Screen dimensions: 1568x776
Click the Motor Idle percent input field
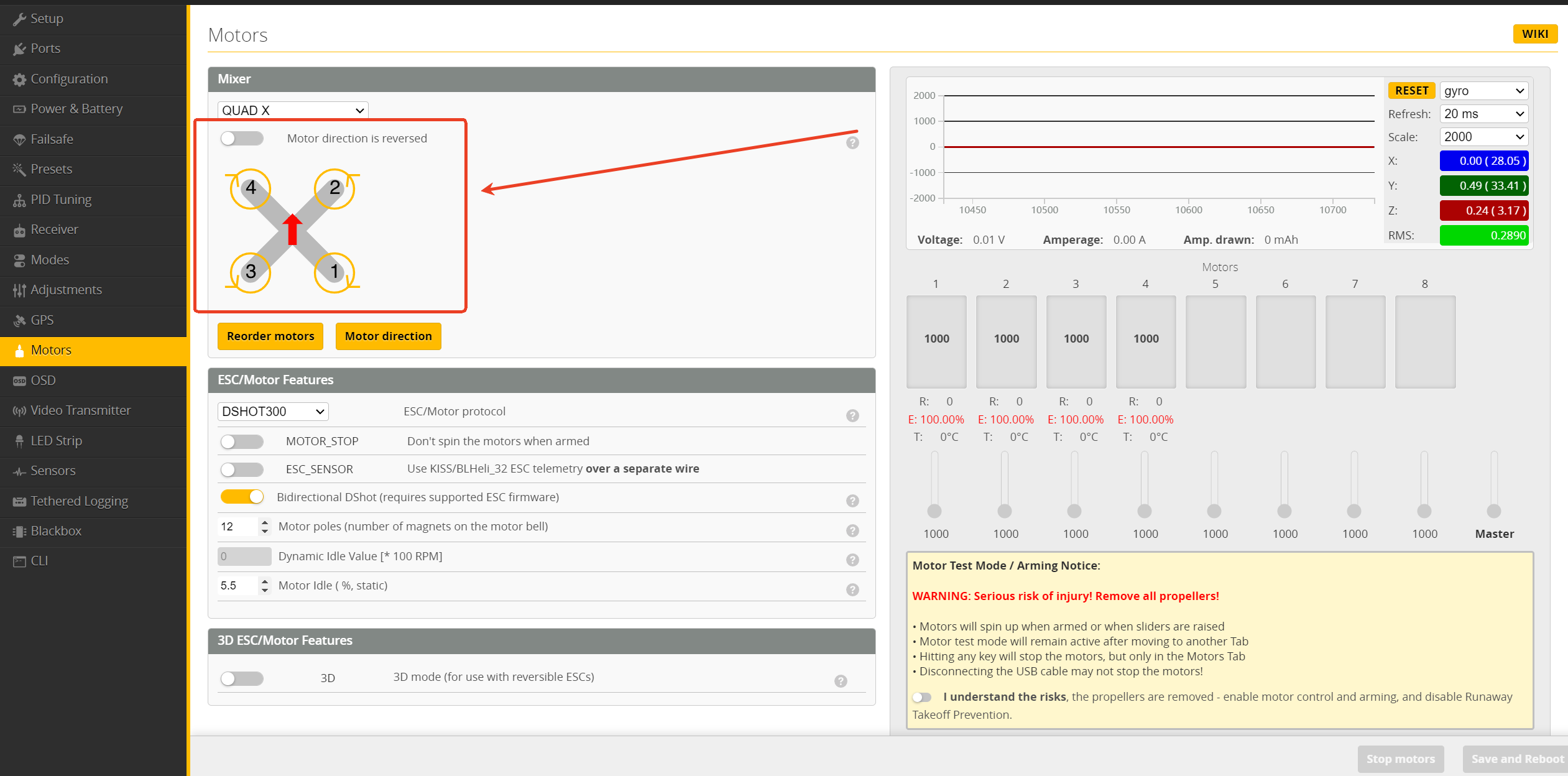coord(238,586)
